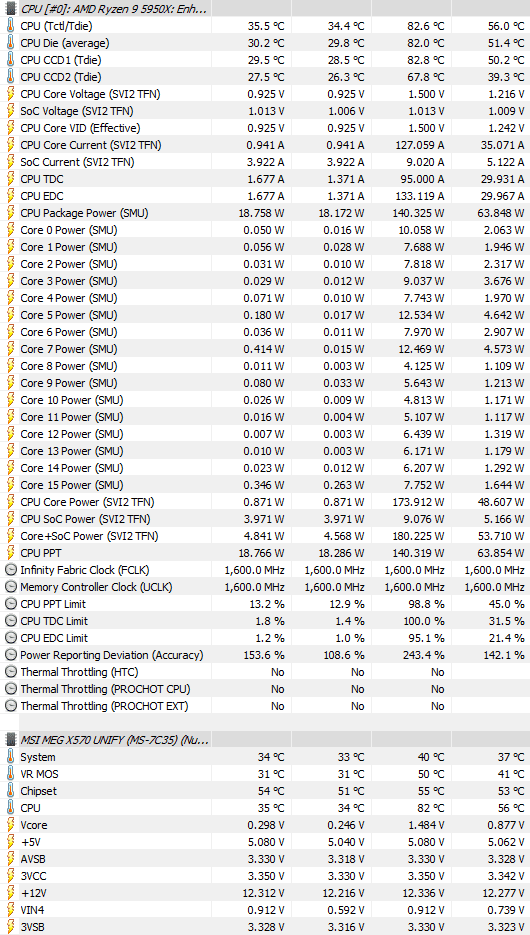530x935 pixels.
Task: Click thermometer icon beside Chipset
Action: click(x=10, y=791)
